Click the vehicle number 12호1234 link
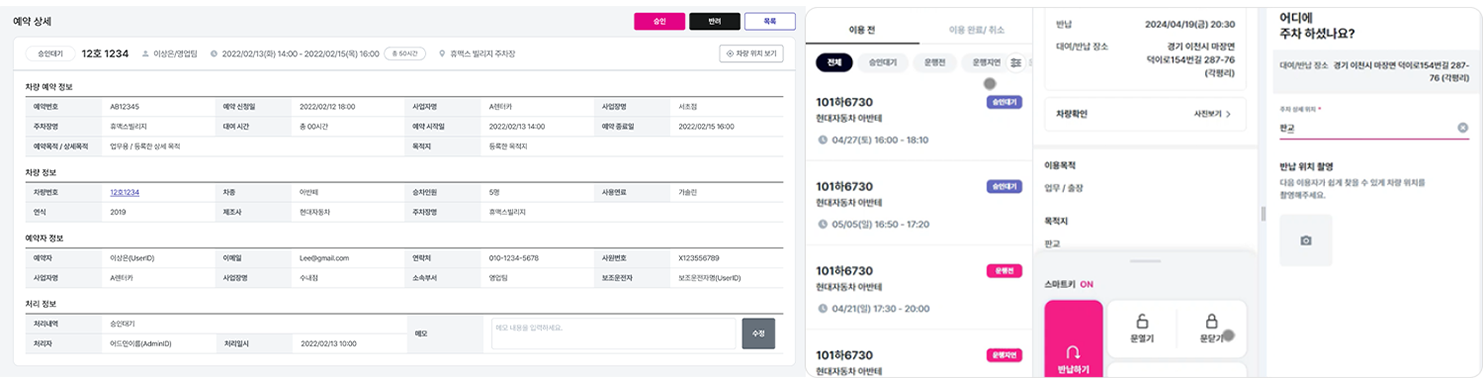The width and height of the screenshot is (1483, 383). pyautogui.click(x=125, y=192)
